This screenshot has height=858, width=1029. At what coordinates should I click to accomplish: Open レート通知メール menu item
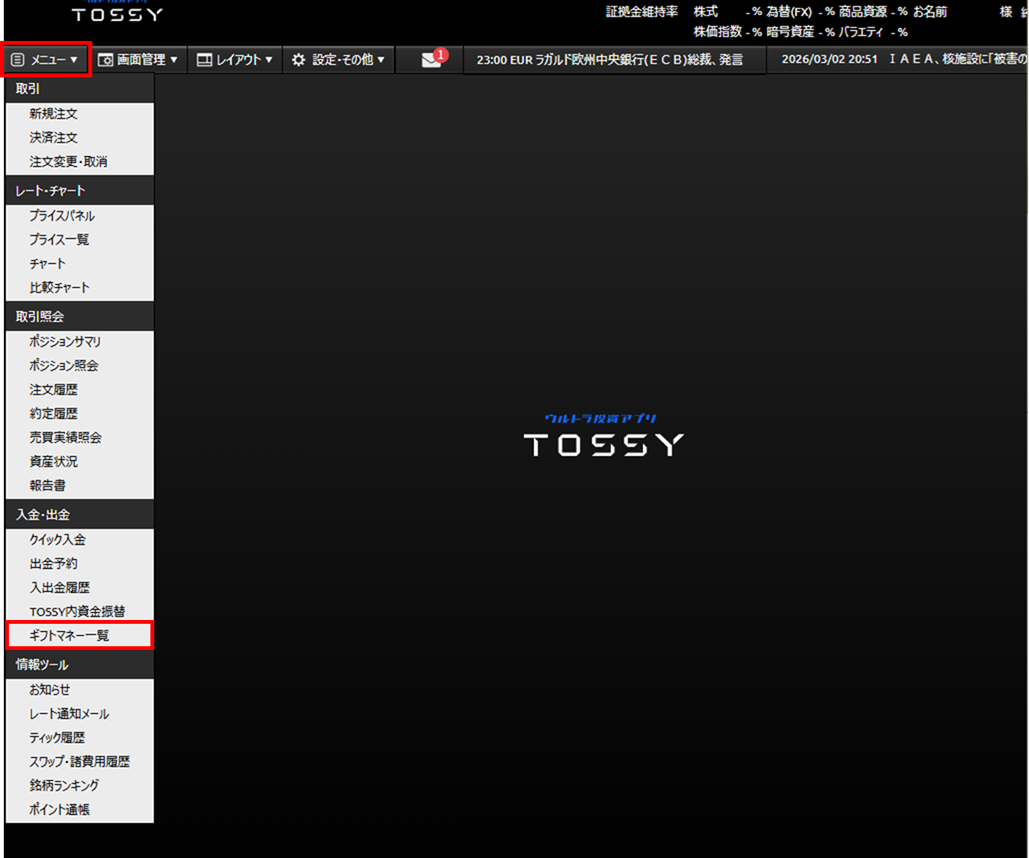[x=70, y=714]
